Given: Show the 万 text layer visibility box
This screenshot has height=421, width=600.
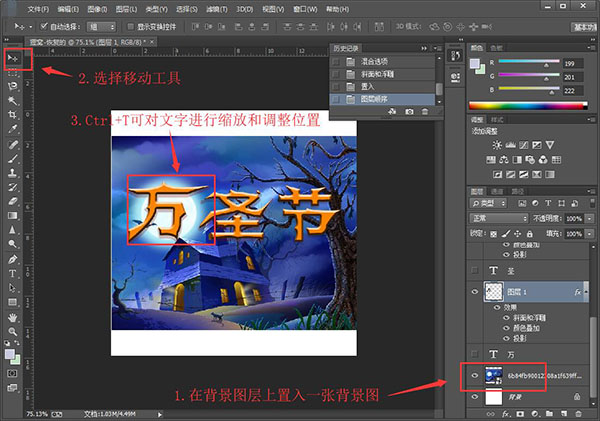Looking at the screenshot, I should point(474,354).
